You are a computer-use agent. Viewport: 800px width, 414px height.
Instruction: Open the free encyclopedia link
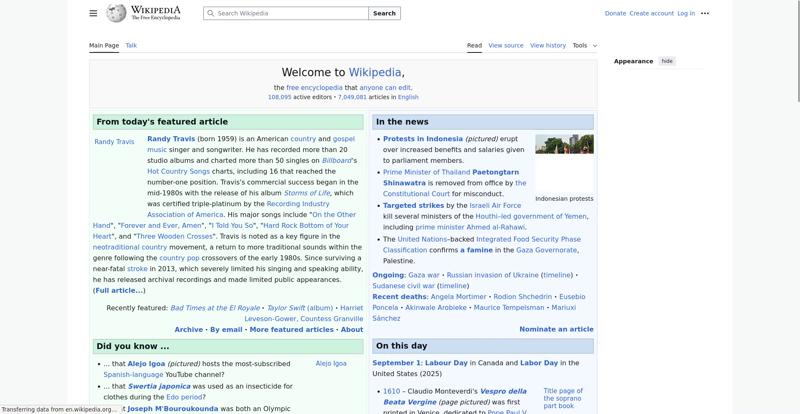click(314, 88)
